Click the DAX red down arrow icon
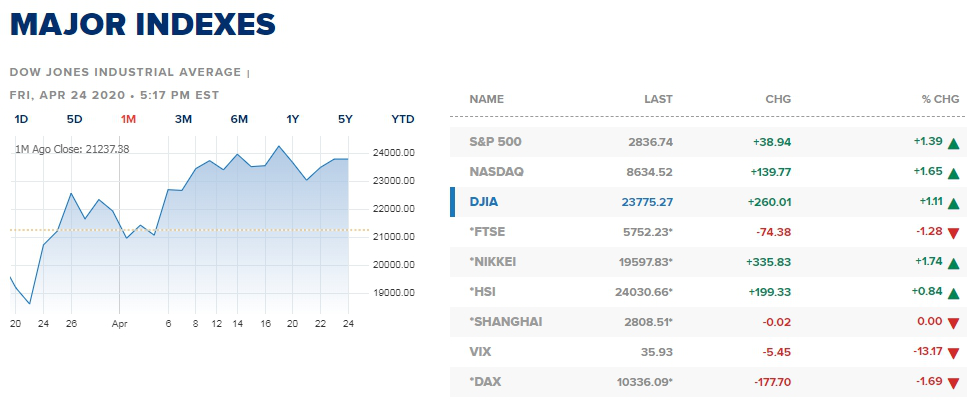Viewport: 967px width, 400px height. (953, 383)
